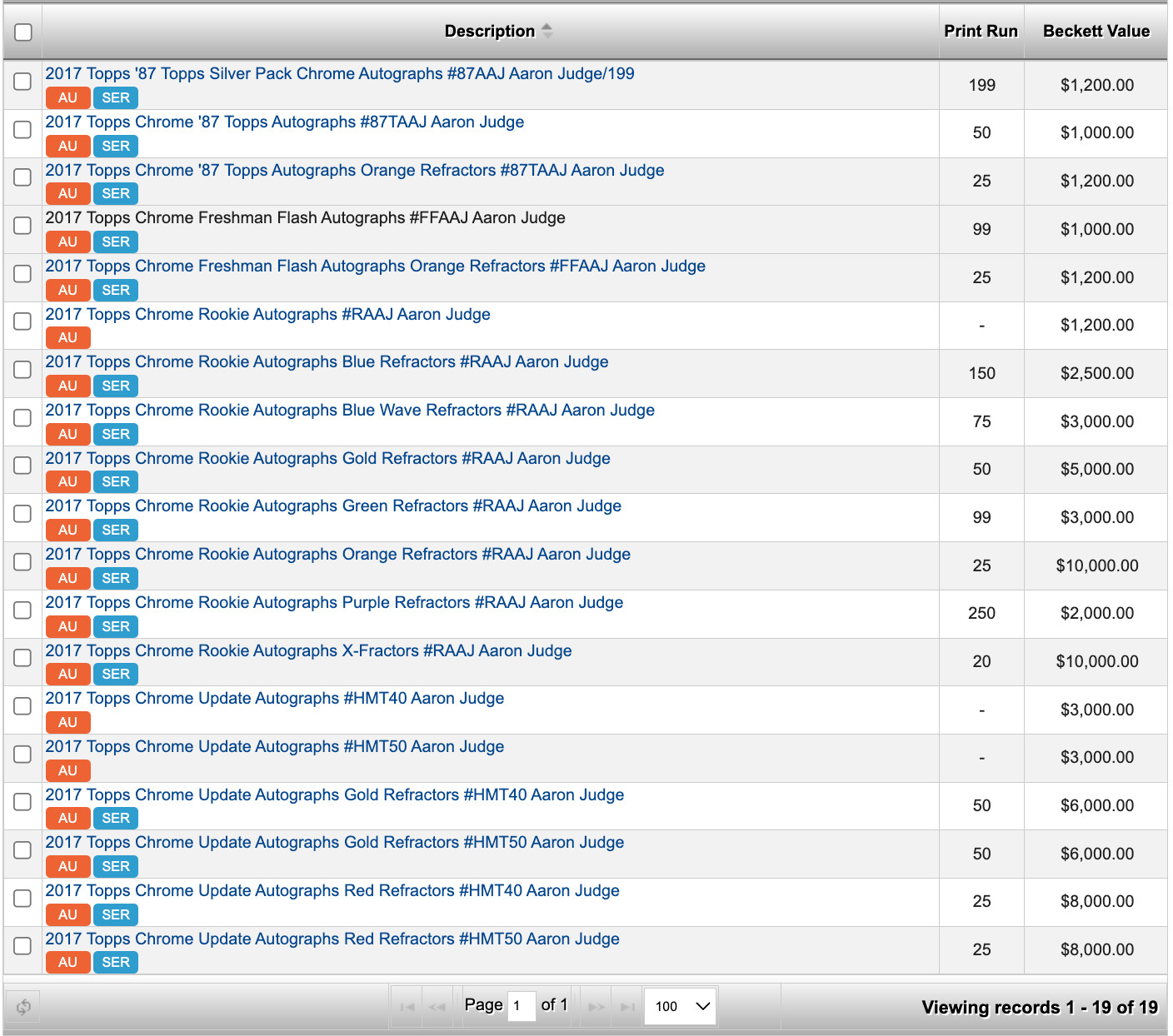Image resolution: width=1173 pixels, height=1036 pixels.
Task: Click AU badge on Rookie Autographs Blue Wave row
Action: pos(67,434)
